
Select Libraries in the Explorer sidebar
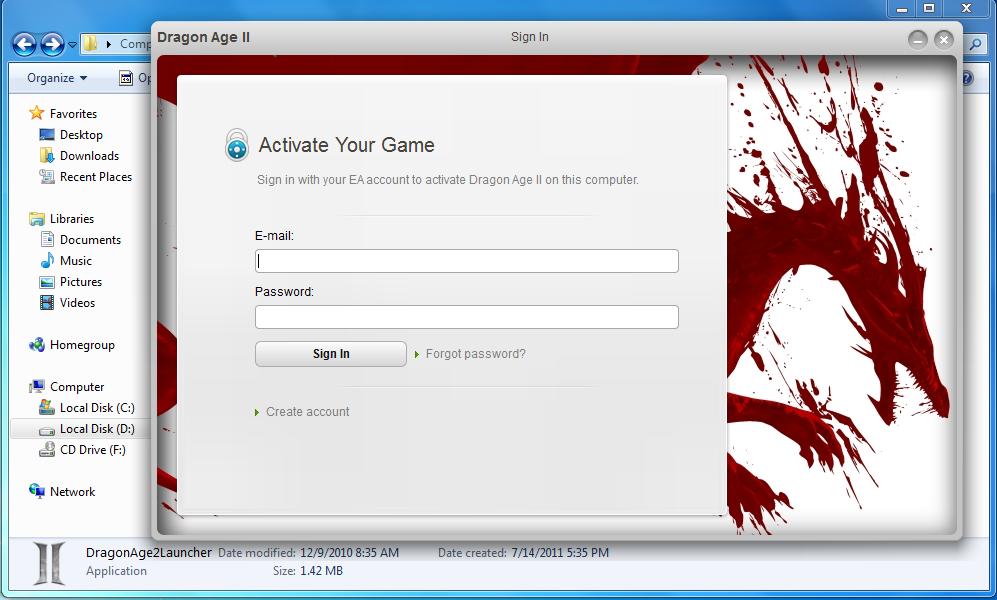coord(72,219)
